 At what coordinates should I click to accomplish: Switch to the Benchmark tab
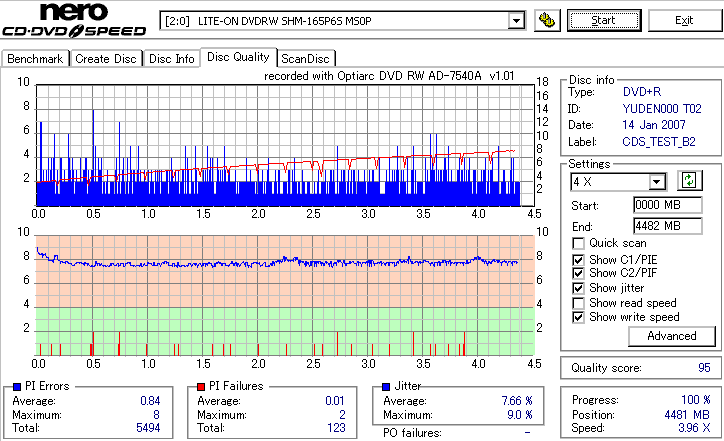(35, 59)
